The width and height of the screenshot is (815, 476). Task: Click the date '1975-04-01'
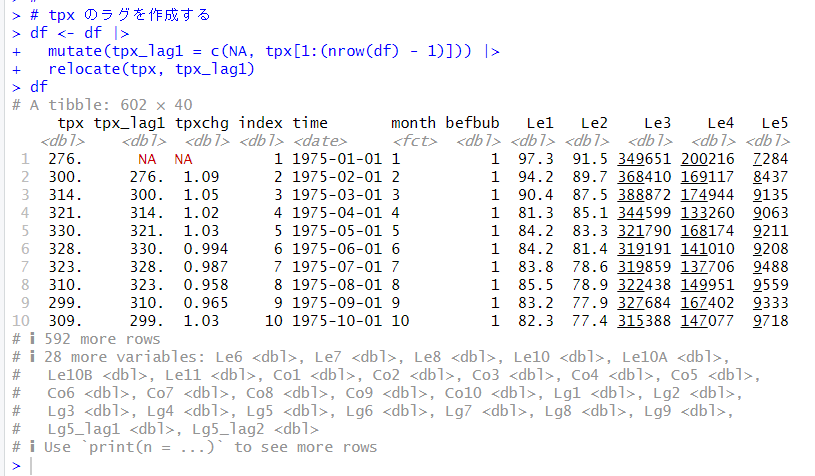point(337,213)
